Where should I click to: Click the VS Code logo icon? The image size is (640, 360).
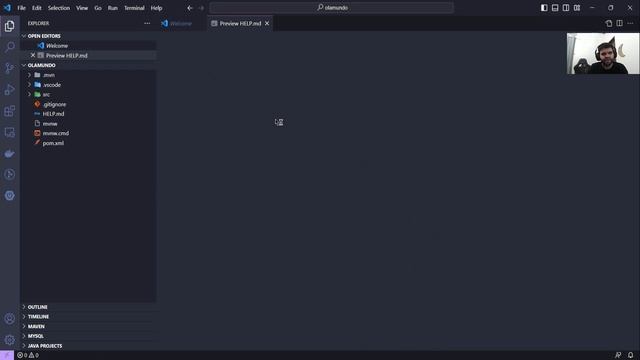(7, 8)
